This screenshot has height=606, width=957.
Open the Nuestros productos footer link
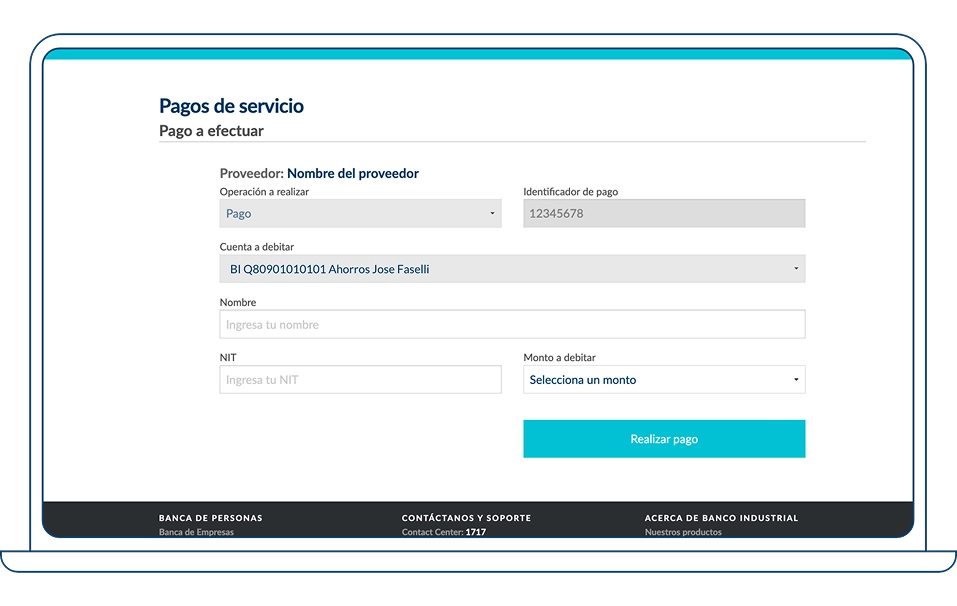683,532
